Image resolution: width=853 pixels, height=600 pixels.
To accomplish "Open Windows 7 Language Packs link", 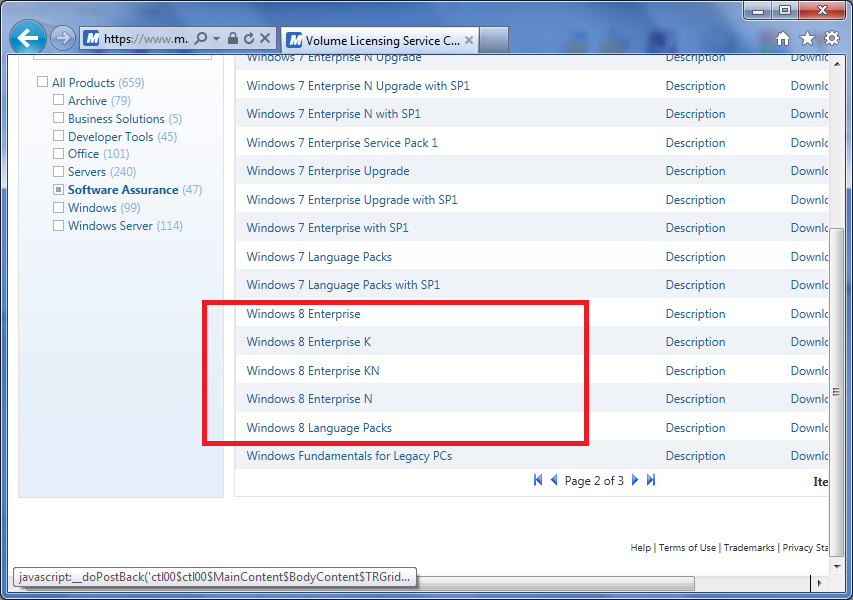I will tap(319, 257).
